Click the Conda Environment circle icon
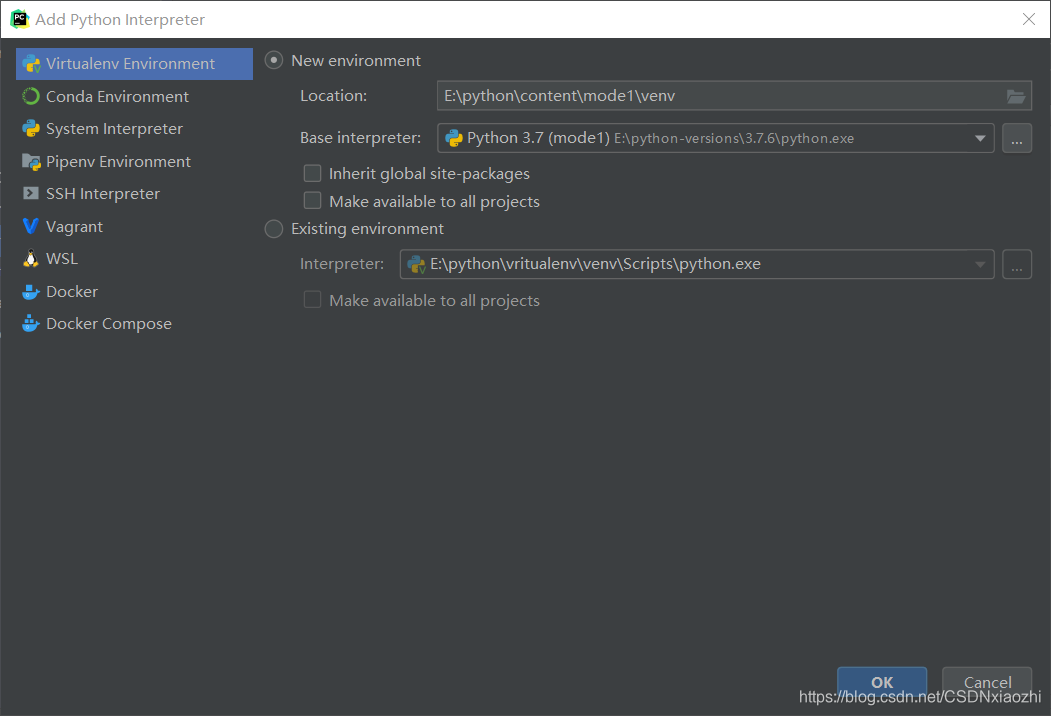This screenshot has width=1051, height=716. coord(31,97)
